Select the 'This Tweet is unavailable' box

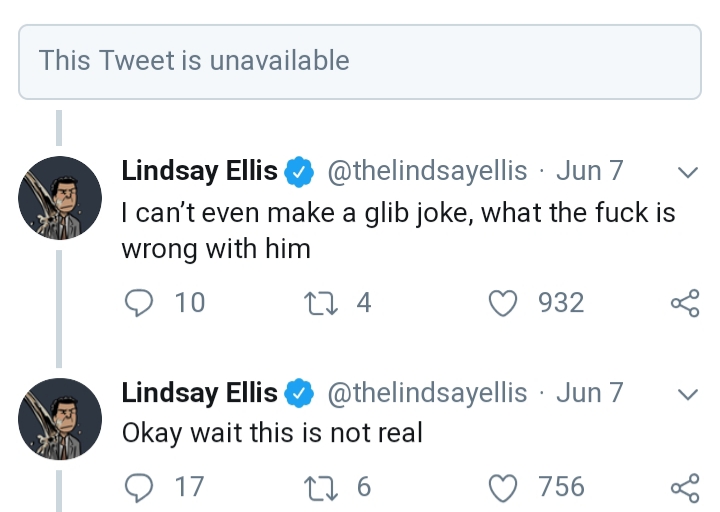point(360,62)
